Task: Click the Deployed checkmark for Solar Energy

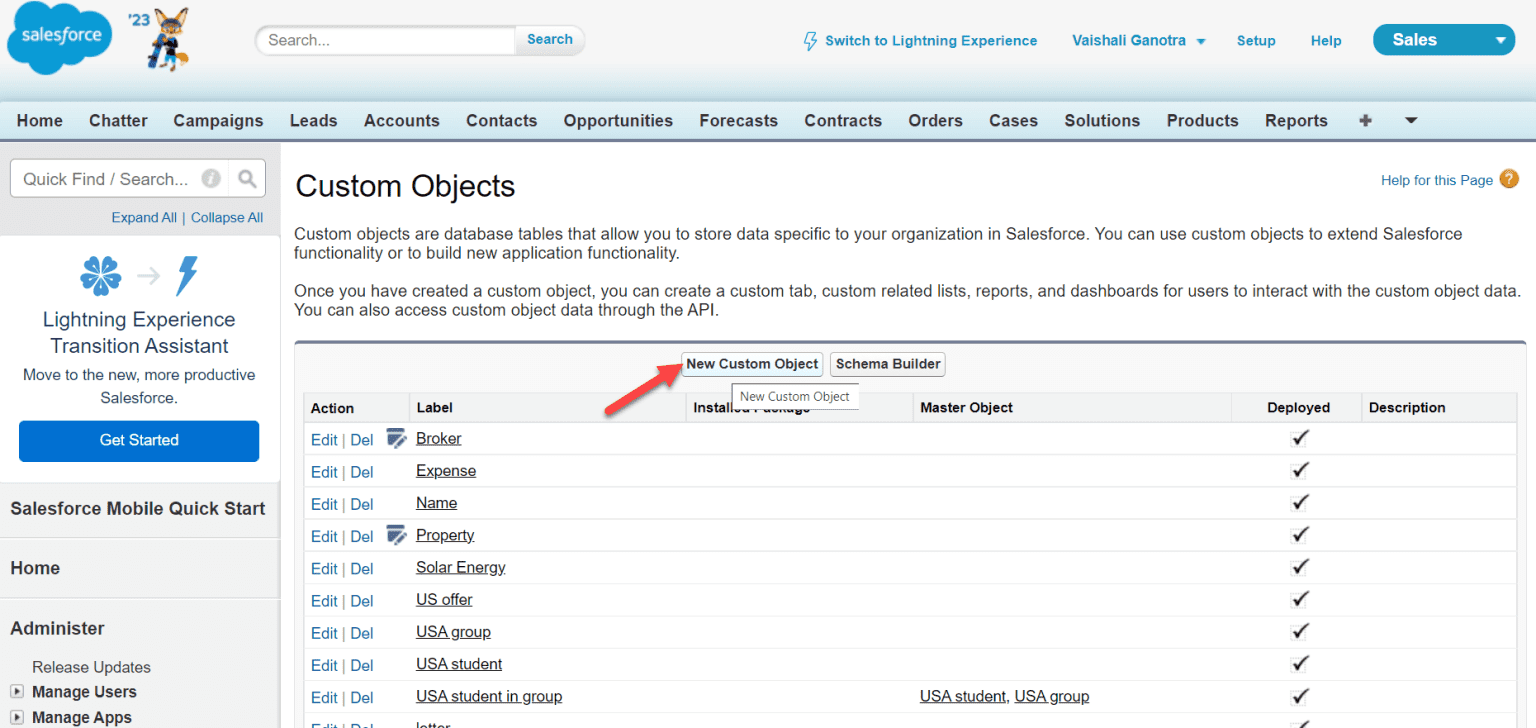Action: 1299,567
